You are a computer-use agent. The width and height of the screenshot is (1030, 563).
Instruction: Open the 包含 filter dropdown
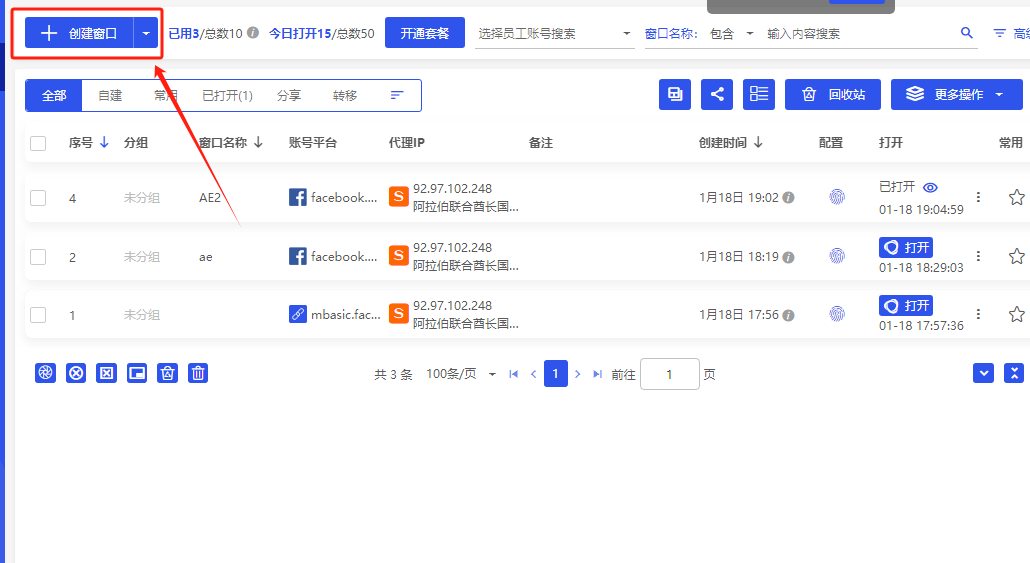731,34
